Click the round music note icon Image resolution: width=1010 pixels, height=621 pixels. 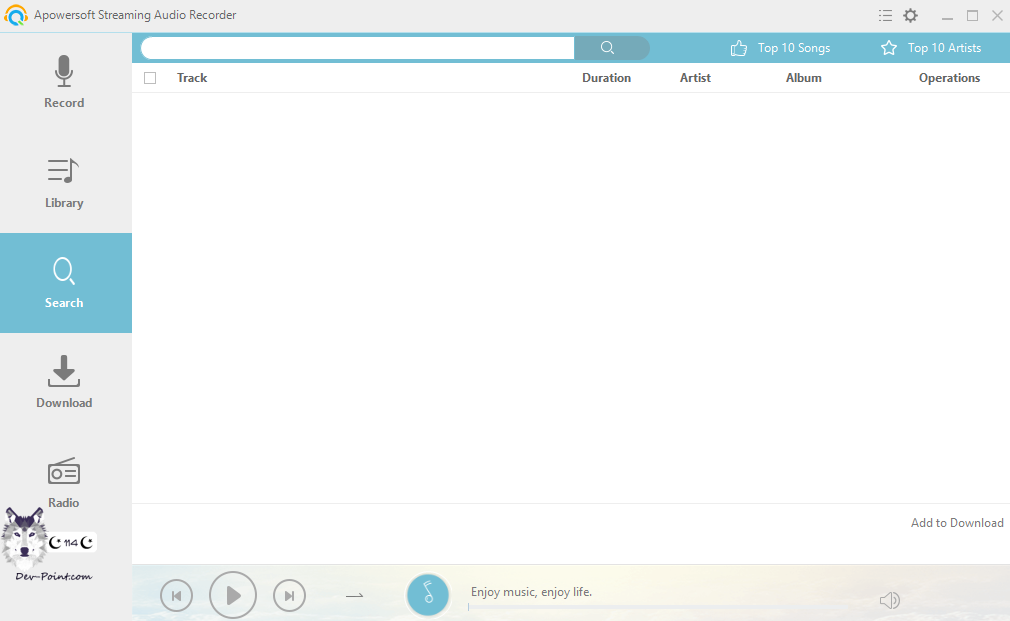tap(428, 595)
